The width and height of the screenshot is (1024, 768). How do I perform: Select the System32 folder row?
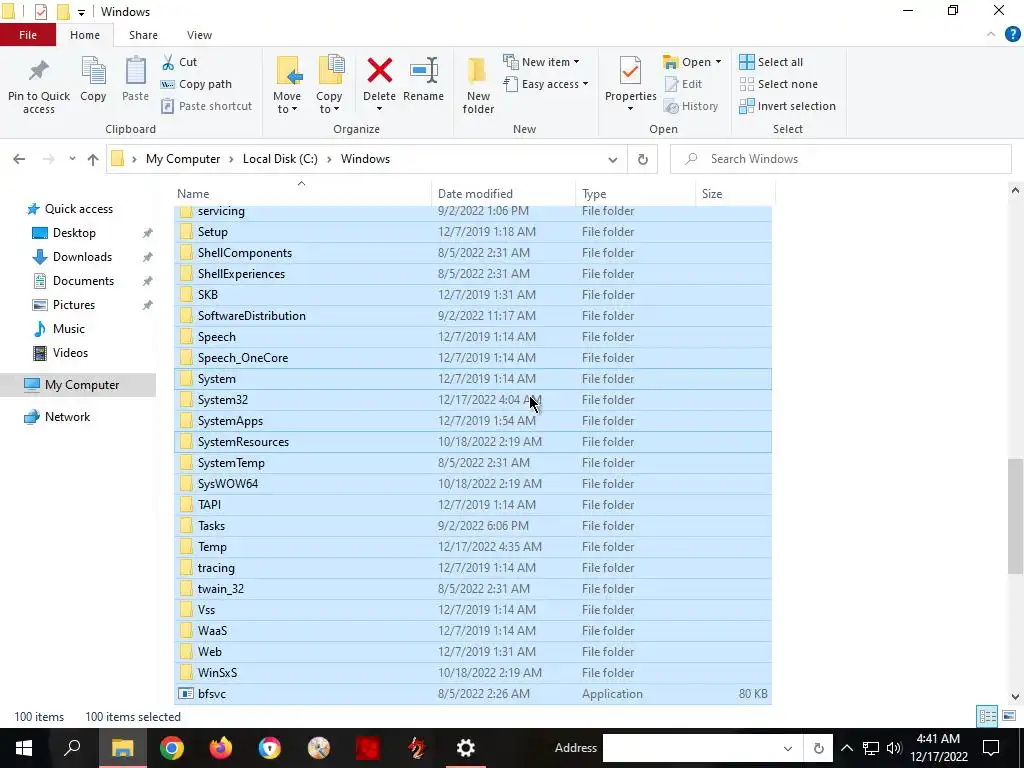[473, 400]
